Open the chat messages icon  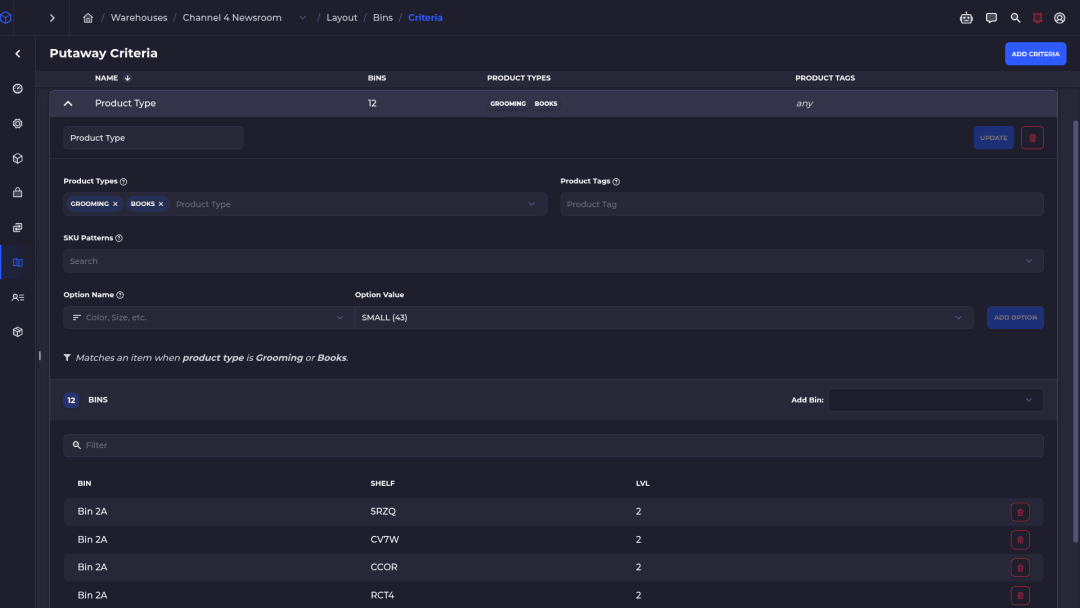[x=991, y=18]
